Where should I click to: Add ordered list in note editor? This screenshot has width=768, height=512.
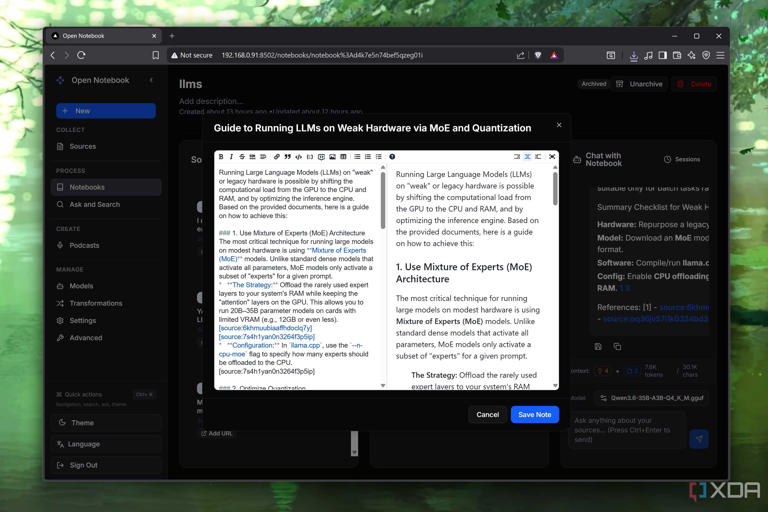point(368,157)
